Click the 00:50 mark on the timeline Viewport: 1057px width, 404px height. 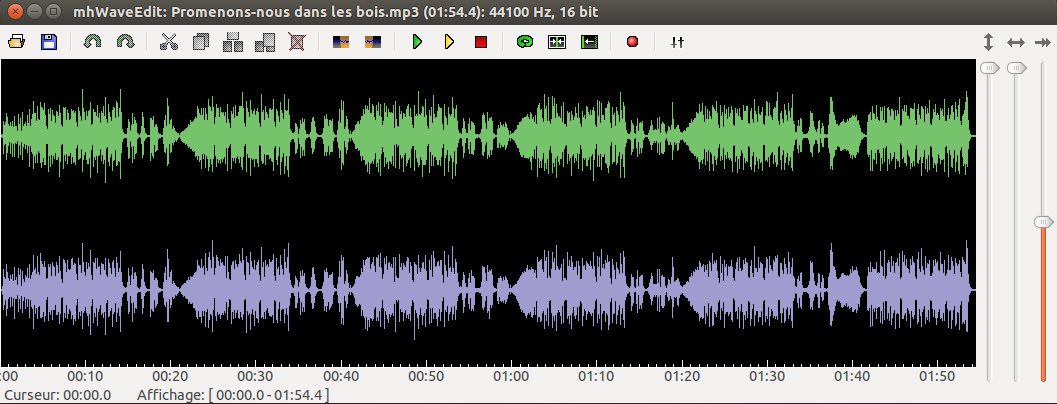point(427,376)
